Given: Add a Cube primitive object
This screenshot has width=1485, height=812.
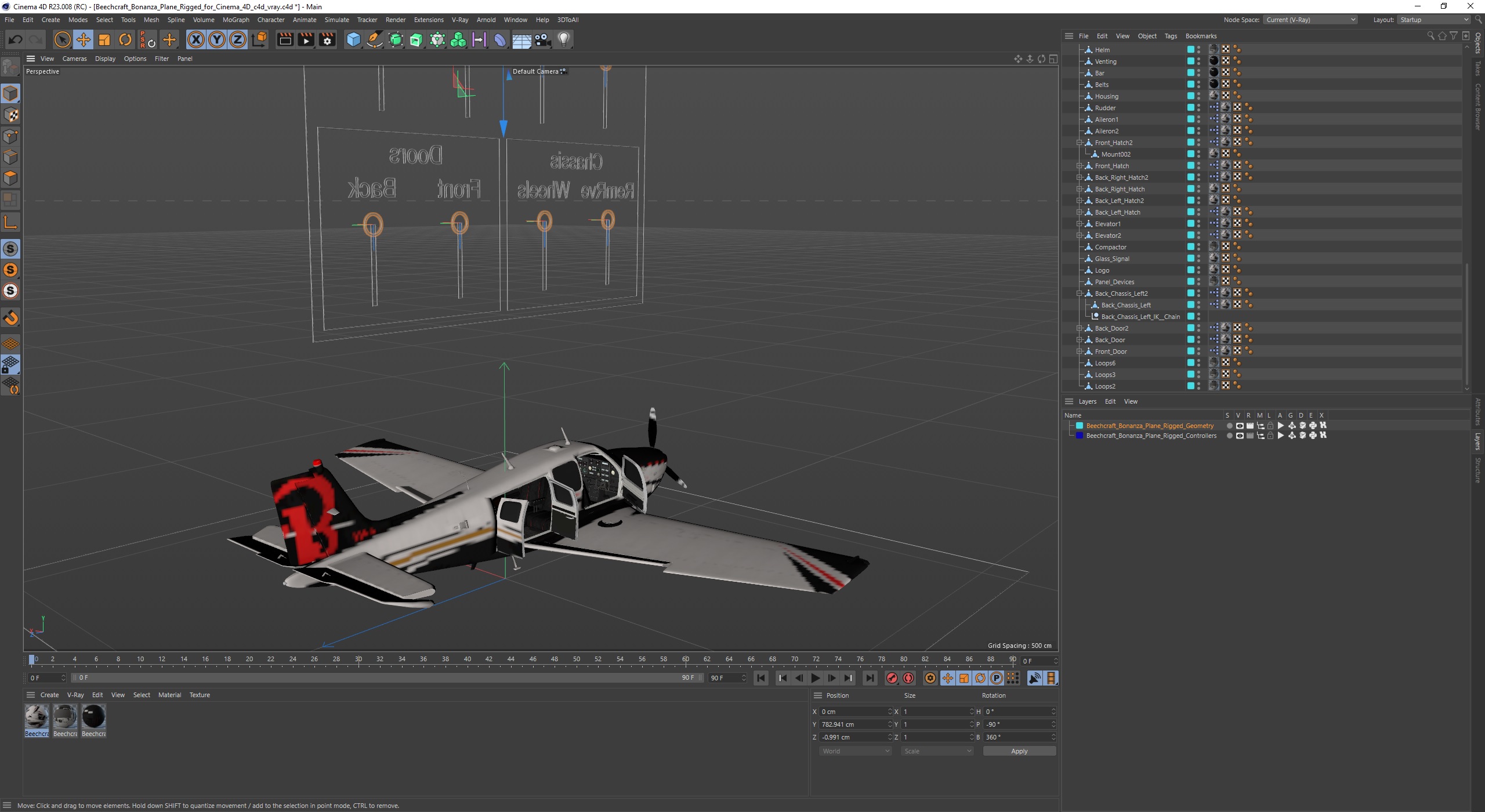Looking at the screenshot, I should 353,39.
